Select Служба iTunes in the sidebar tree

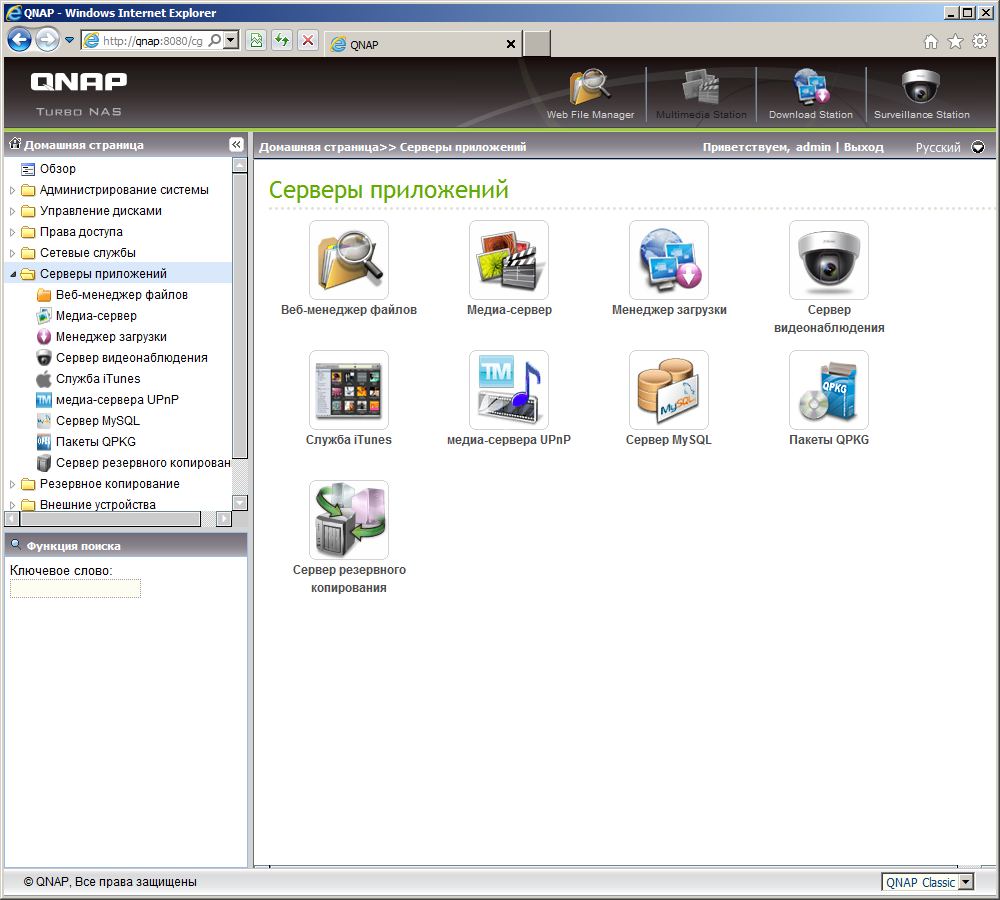click(98, 379)
